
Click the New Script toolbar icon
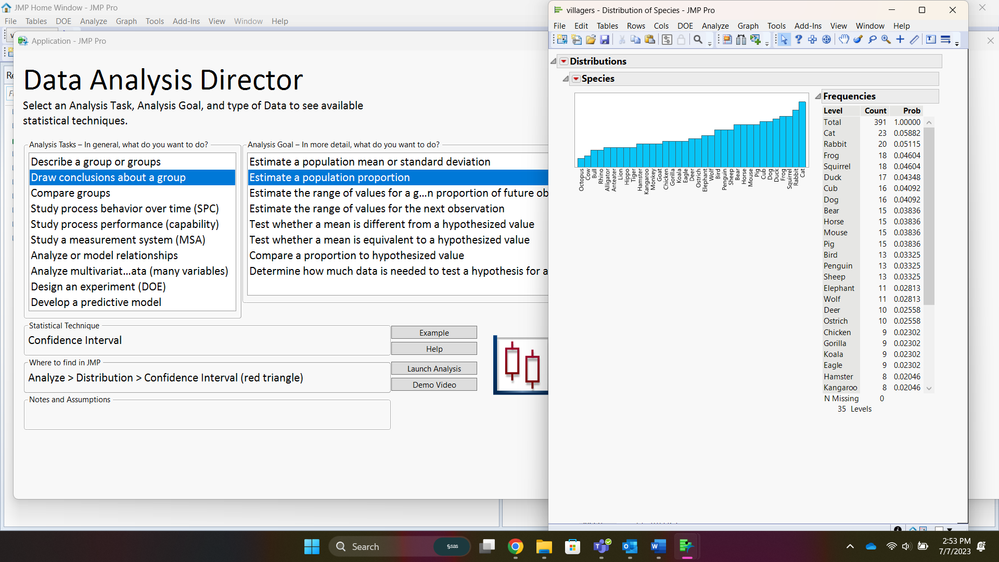tap(577, 40)
